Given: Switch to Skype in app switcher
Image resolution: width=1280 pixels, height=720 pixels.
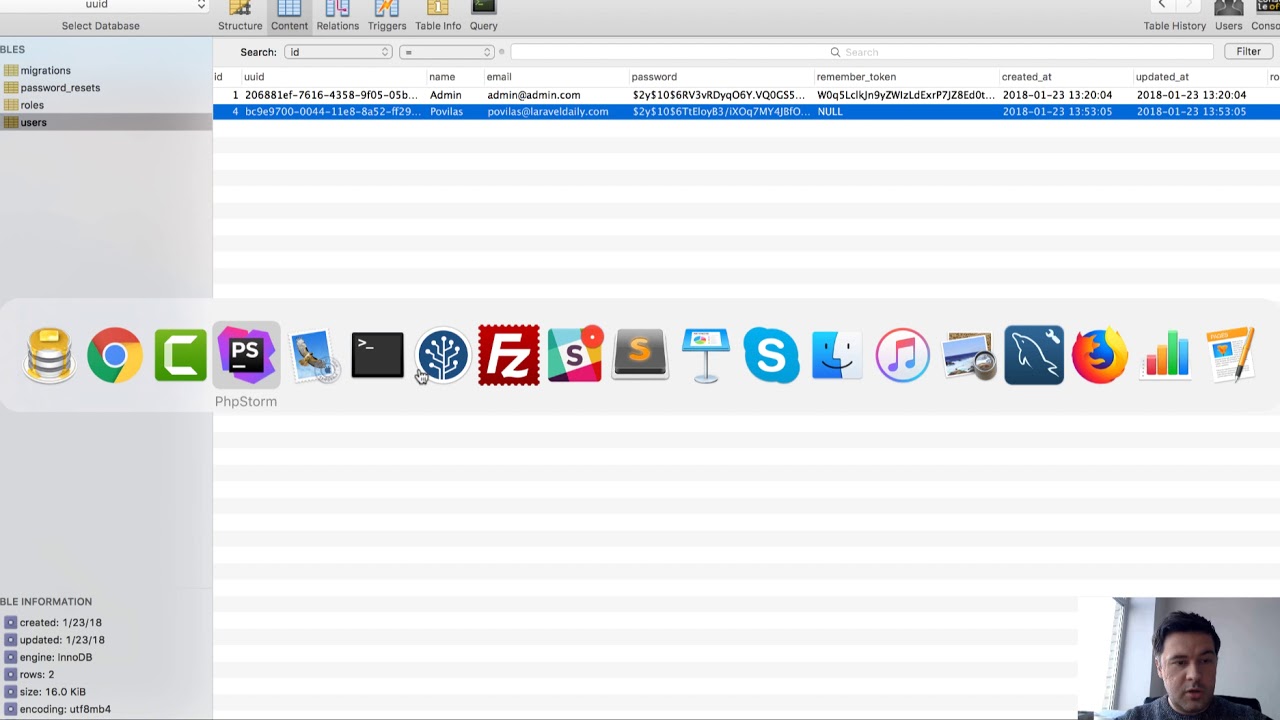Looking at the screenshot, I should coord(771,355).
